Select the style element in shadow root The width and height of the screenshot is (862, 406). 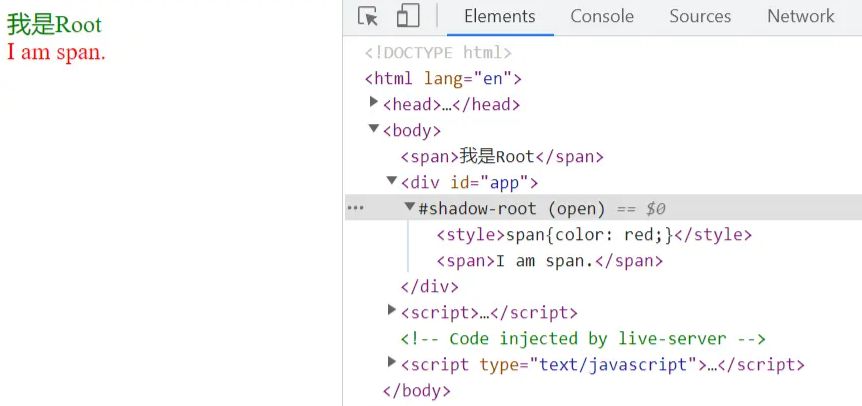coord(593,235)
